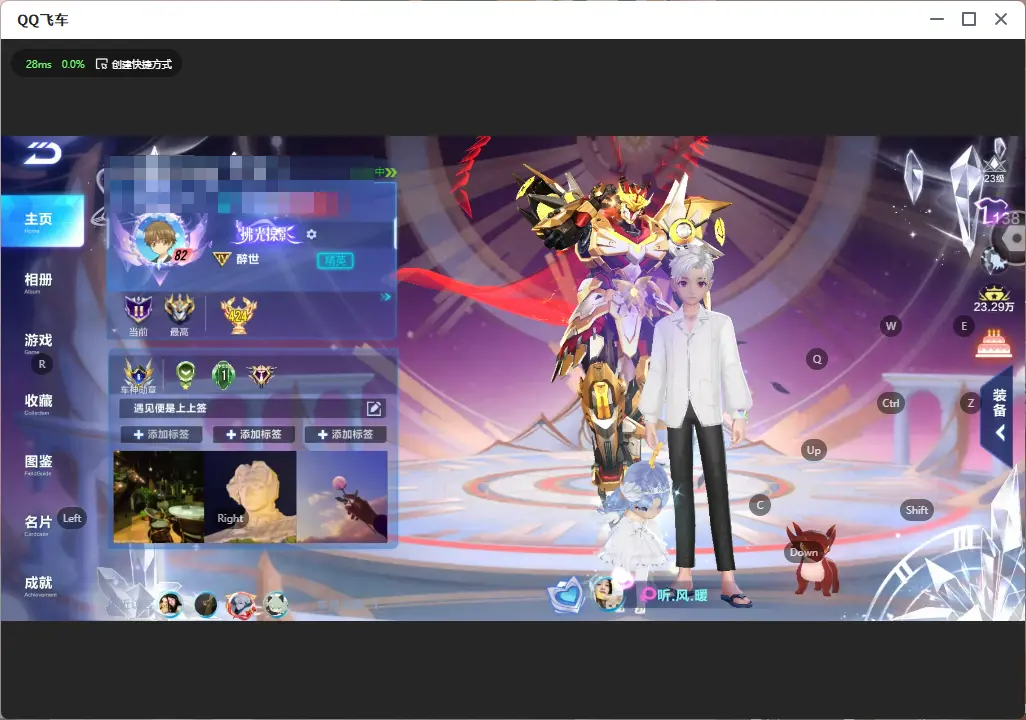Screen dimensions: 1026x720
Task: Click the birthday cake icon
Action: tap(993, 345)
